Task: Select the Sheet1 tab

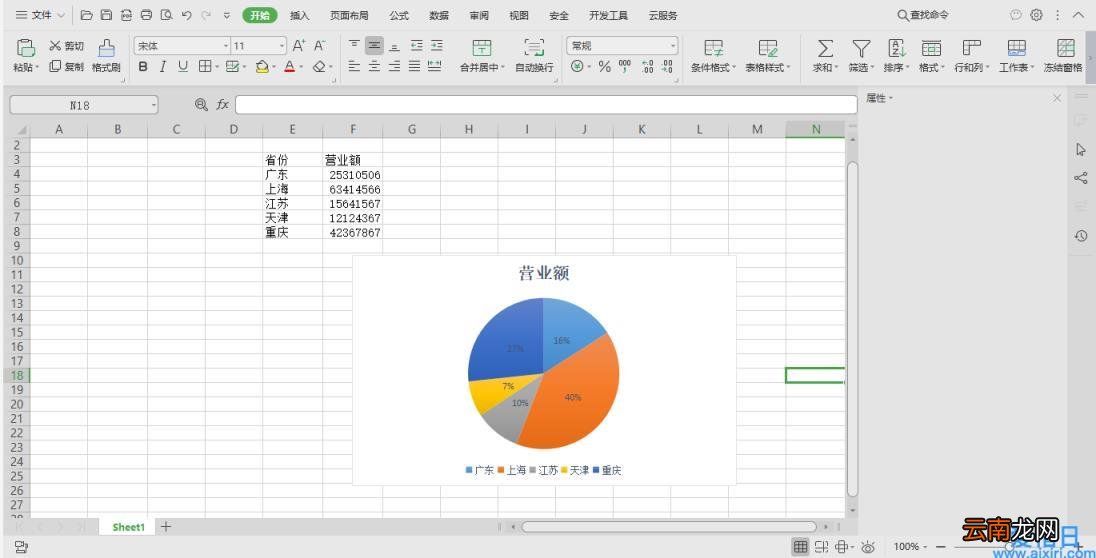Action: (x=129, y=527)
